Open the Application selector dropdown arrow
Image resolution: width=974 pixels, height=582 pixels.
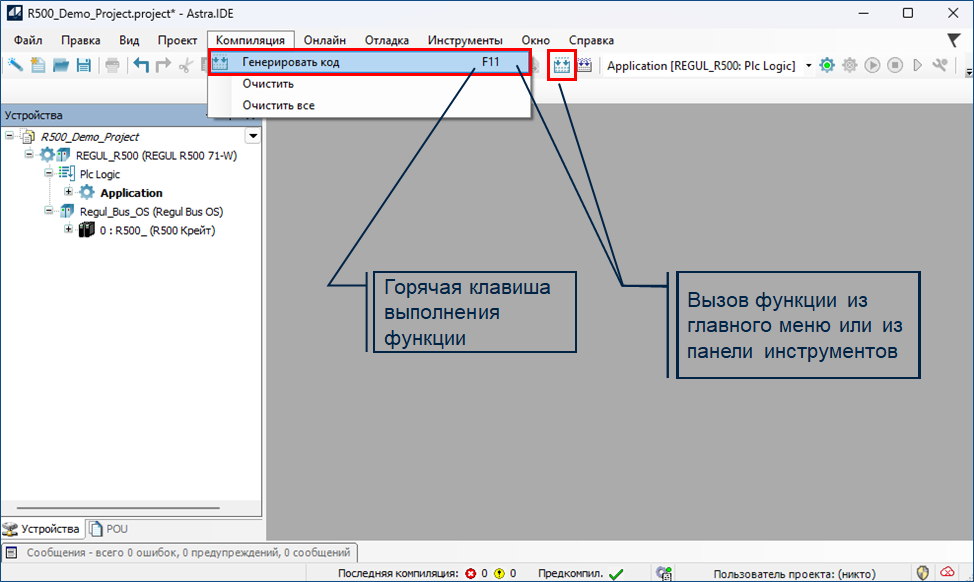(x=808, y=66)
